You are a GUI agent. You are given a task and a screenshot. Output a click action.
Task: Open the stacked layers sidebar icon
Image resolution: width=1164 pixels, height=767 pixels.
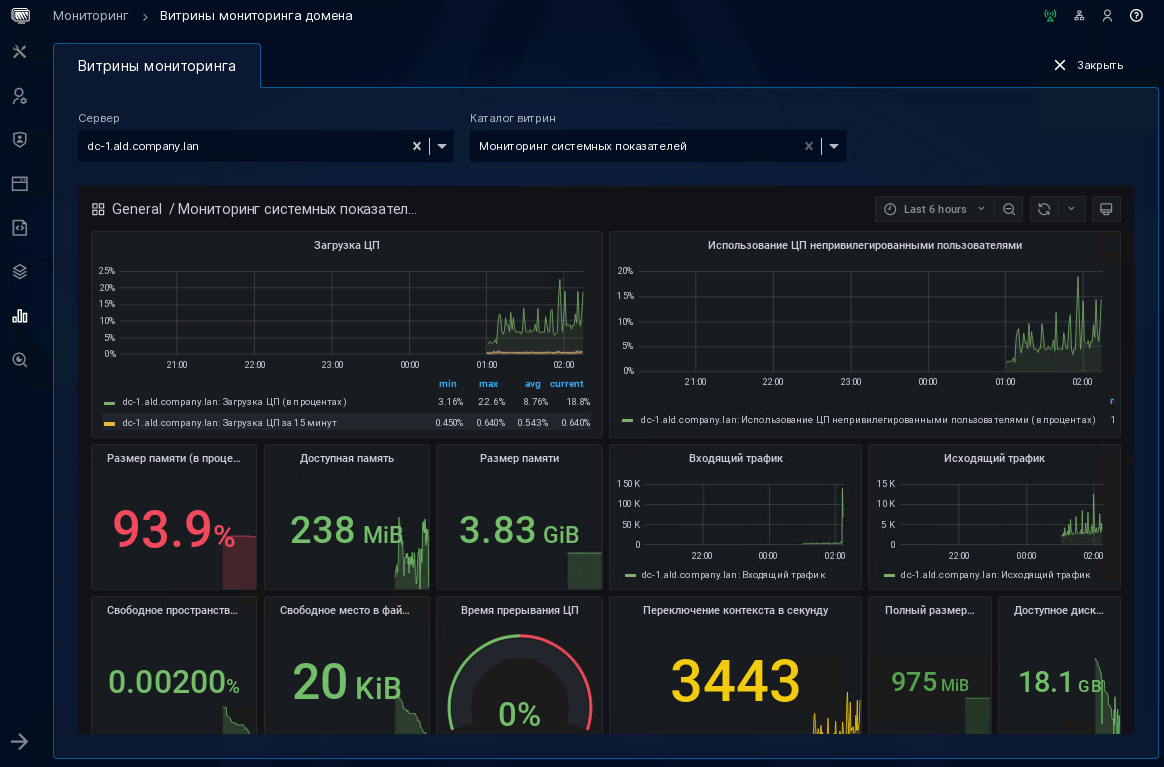click(20, 272)
